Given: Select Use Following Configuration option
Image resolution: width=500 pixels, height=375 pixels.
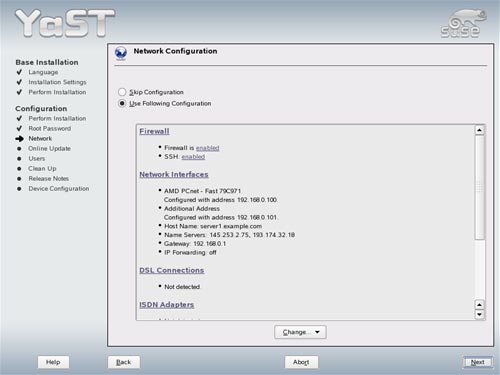Looking at the screenshot, I should pos(122,103).
